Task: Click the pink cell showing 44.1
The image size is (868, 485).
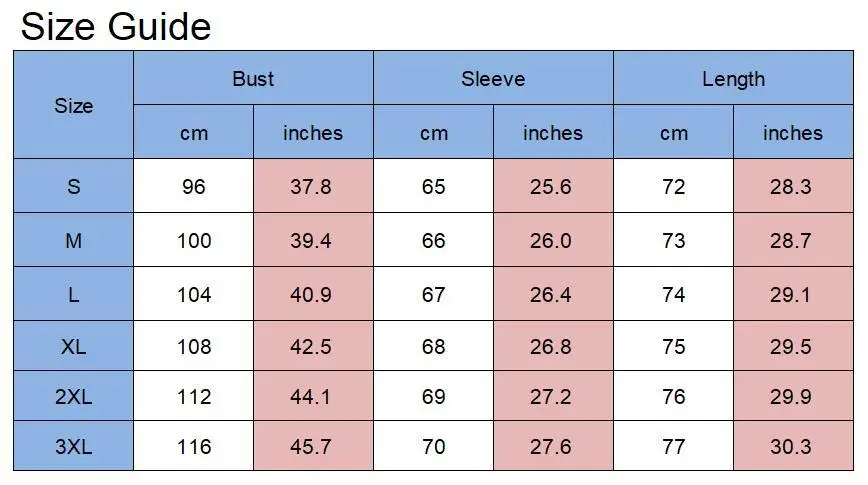Action: click(x=313, y=397)
